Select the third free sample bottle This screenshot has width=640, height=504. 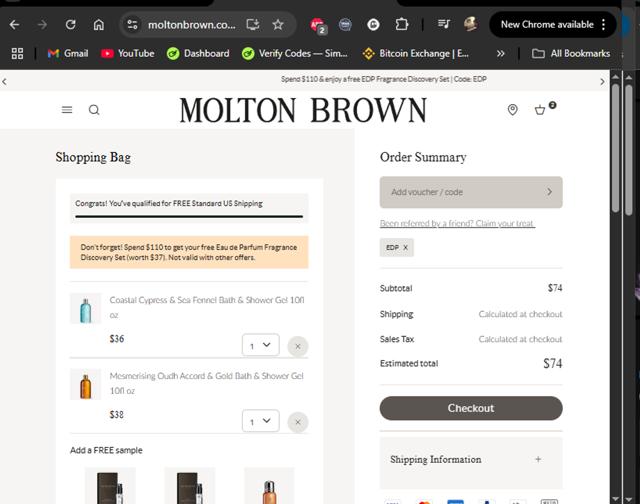click(x=269, y=486)
